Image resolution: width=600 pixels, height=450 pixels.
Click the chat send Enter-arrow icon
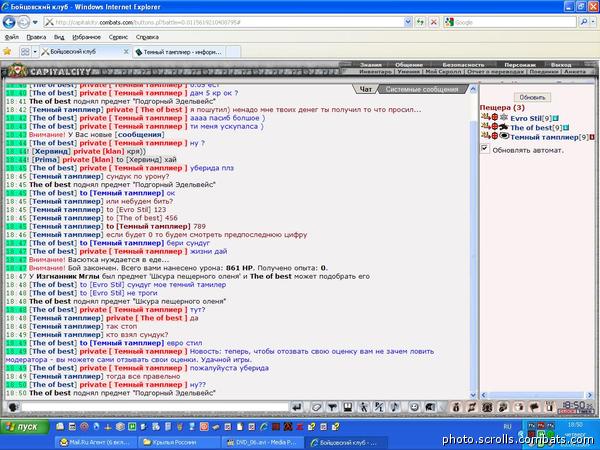[x=297, y=407]
